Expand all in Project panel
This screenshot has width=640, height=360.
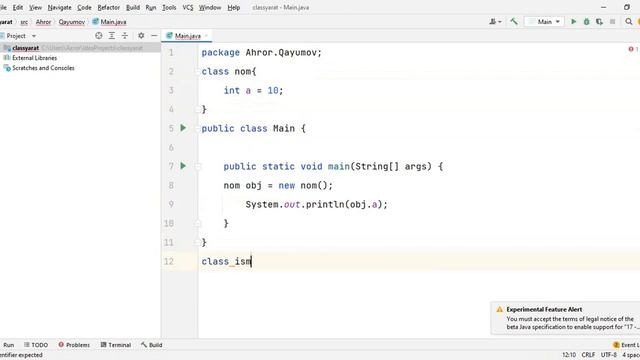112,36
